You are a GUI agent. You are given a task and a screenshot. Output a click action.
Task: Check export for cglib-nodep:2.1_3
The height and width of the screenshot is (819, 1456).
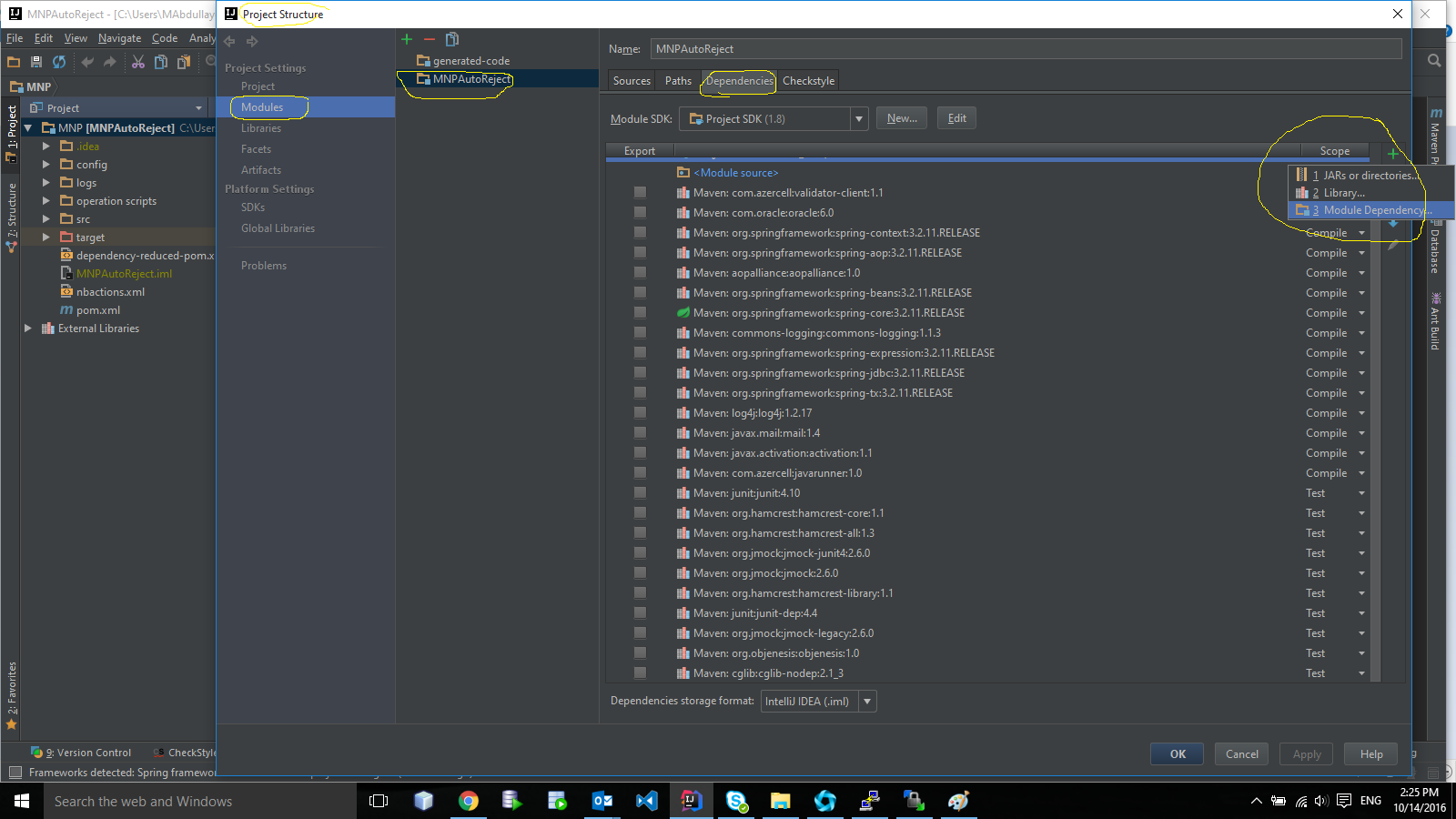tap(641, 673)
